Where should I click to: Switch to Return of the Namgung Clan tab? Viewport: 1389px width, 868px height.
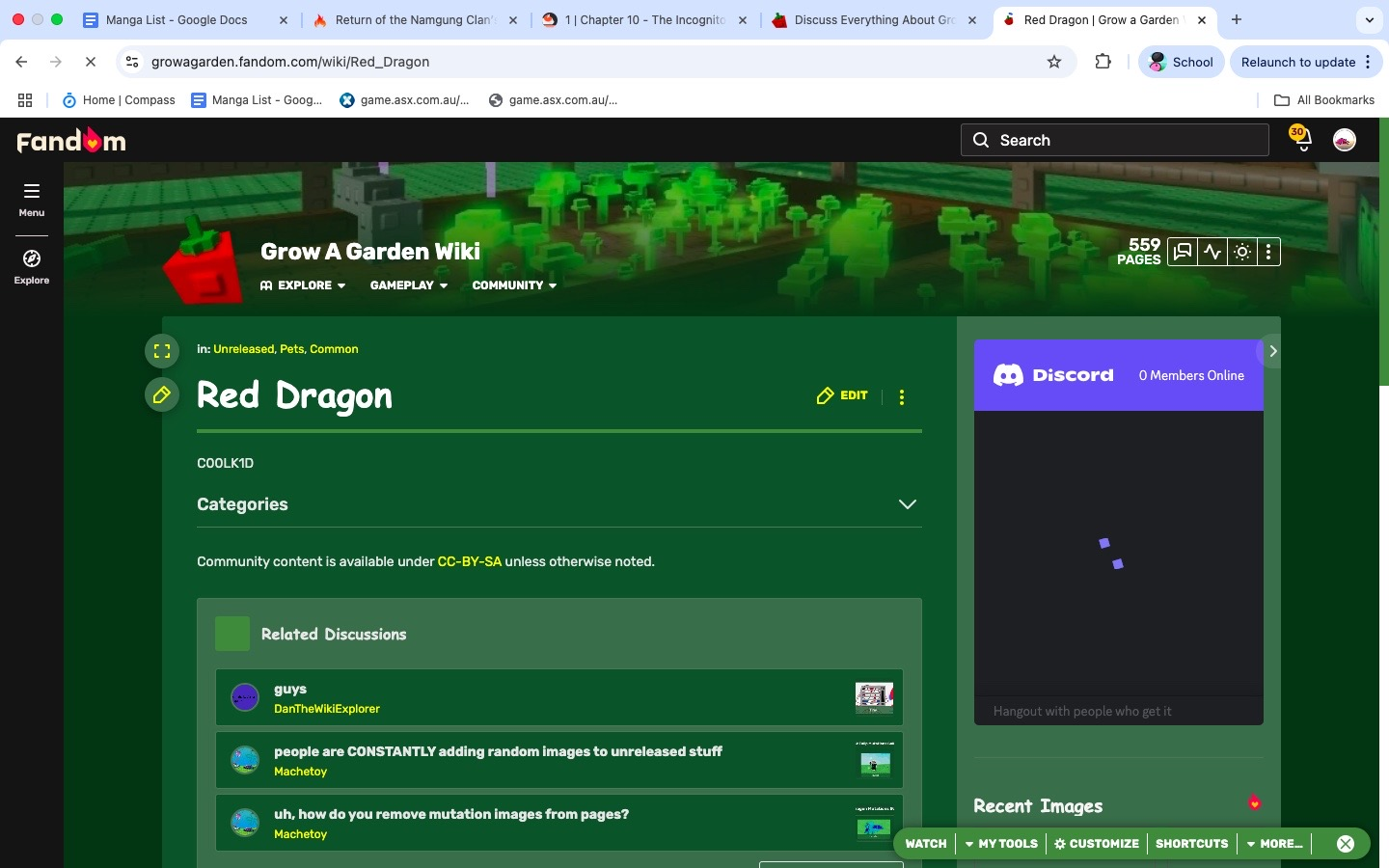[x=415, y=19]
